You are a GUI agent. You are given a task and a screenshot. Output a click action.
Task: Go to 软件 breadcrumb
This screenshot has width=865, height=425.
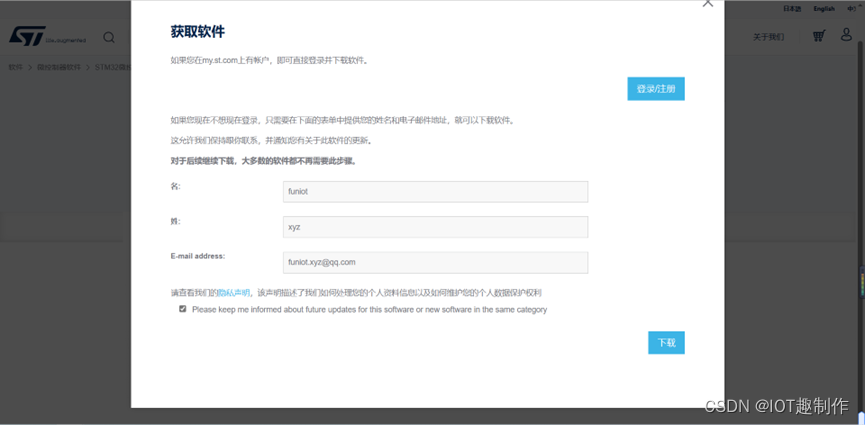[15, 67]
